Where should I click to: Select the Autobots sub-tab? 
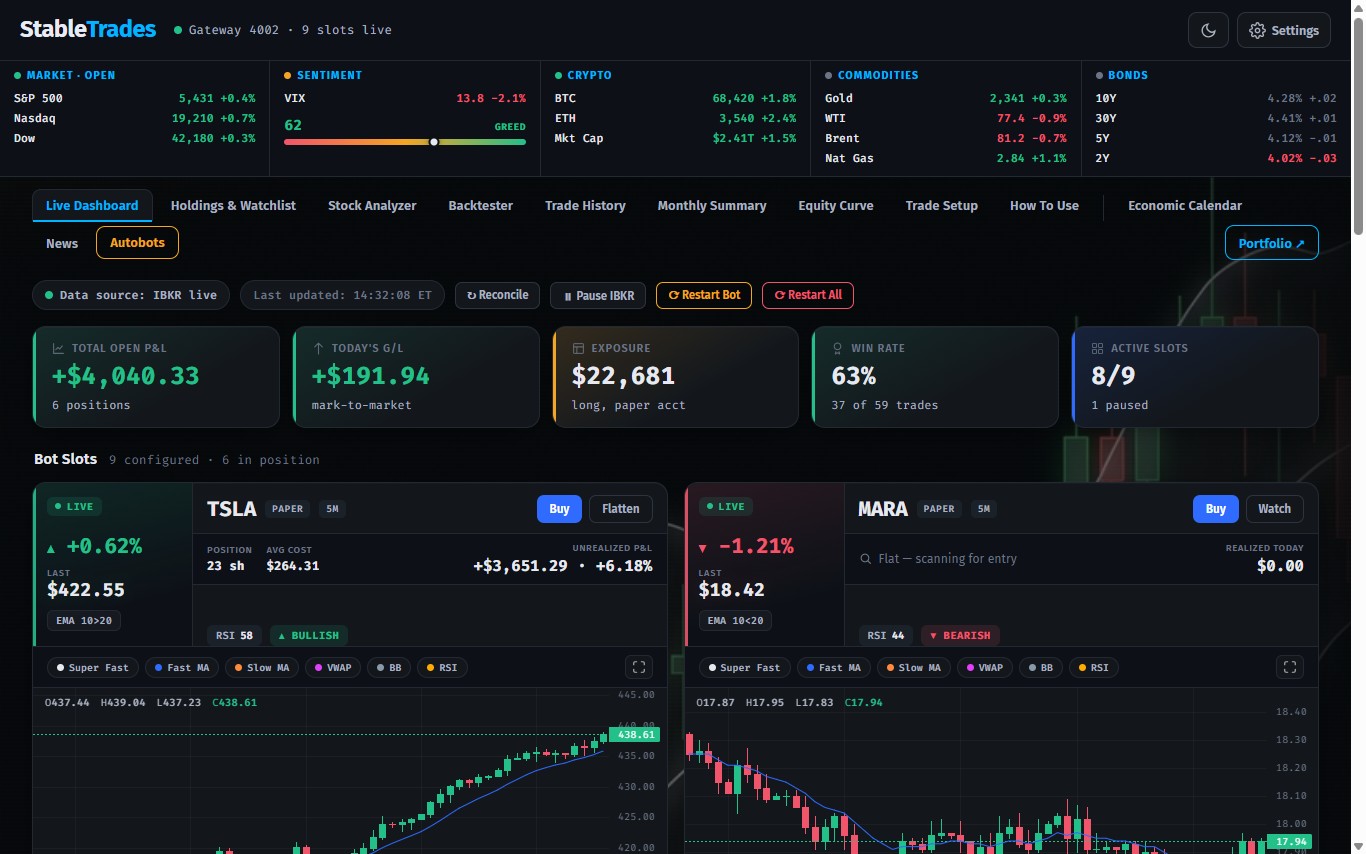click(137, 243)
